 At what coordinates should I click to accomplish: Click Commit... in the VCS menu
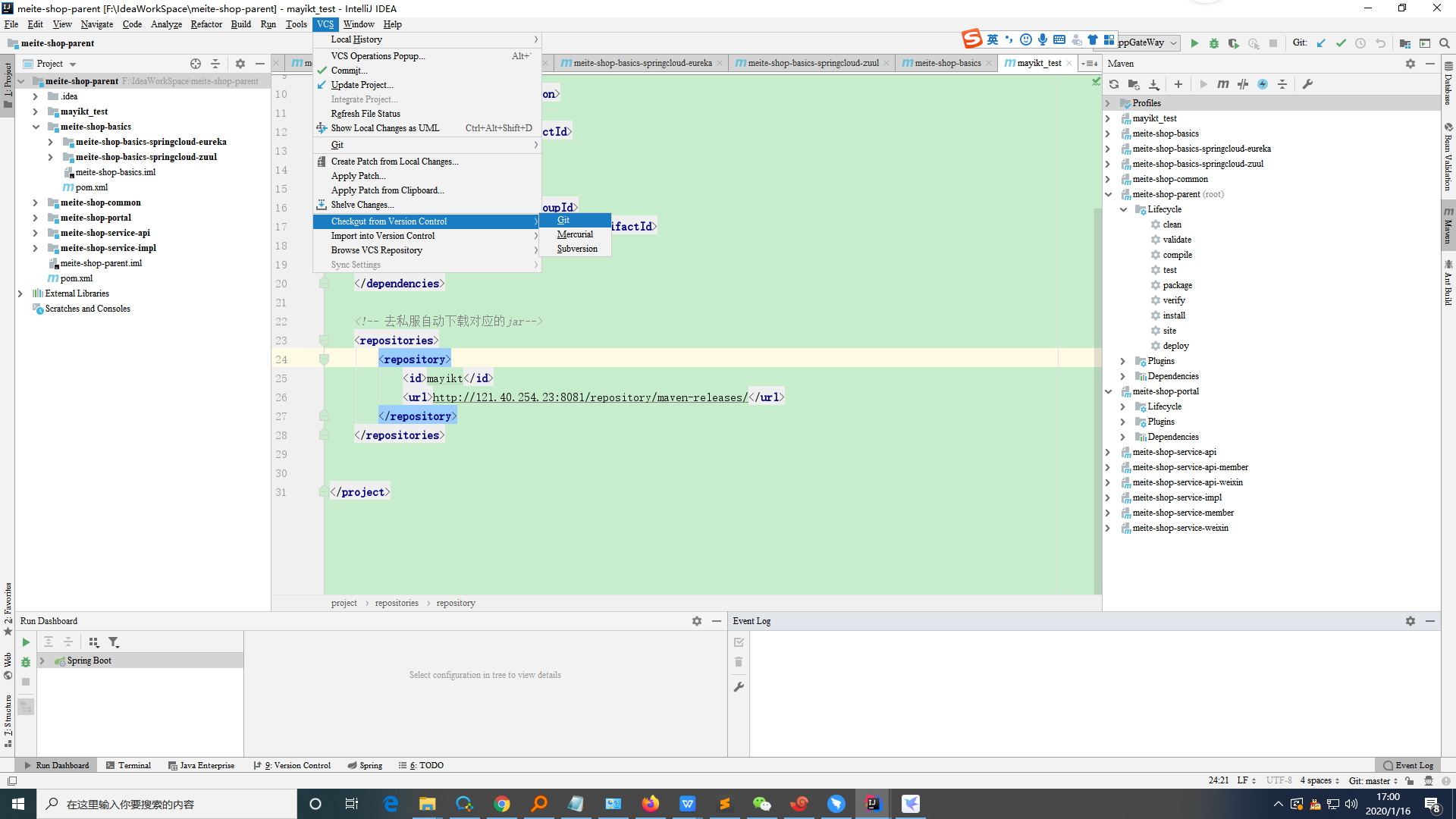pos(427,71)
